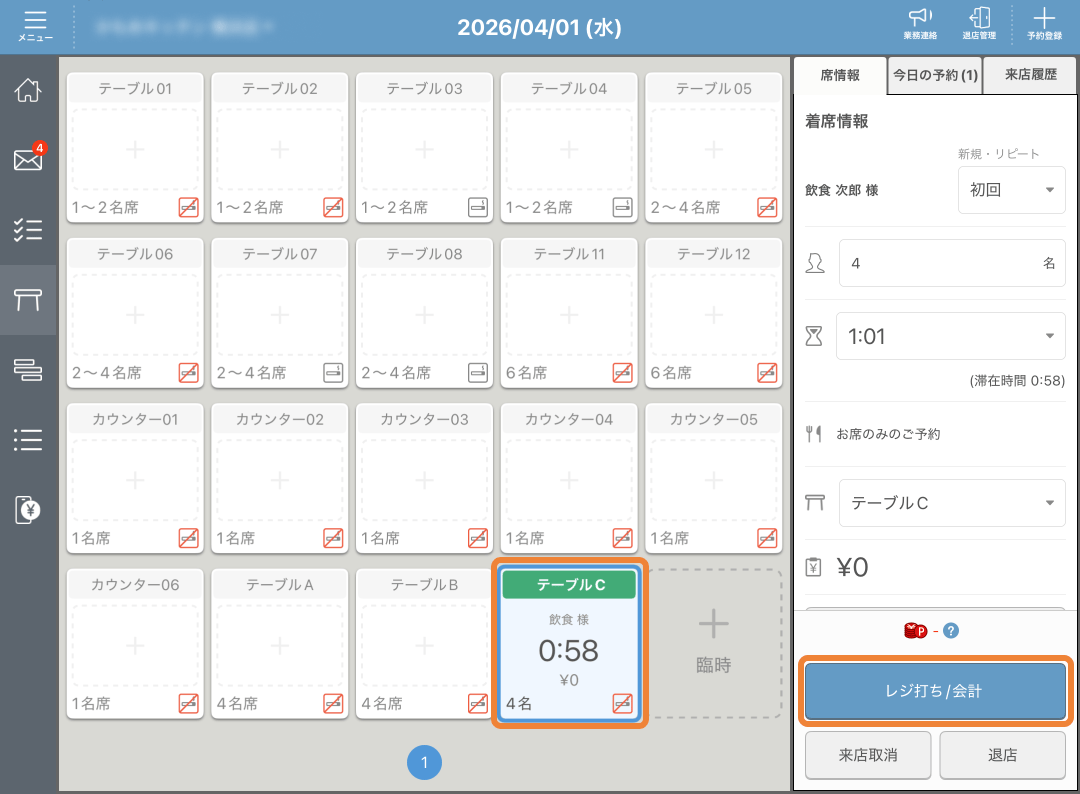Select the occupied テーブルC tile
The image size is (1080, 794).
click(x=569, y=643)
